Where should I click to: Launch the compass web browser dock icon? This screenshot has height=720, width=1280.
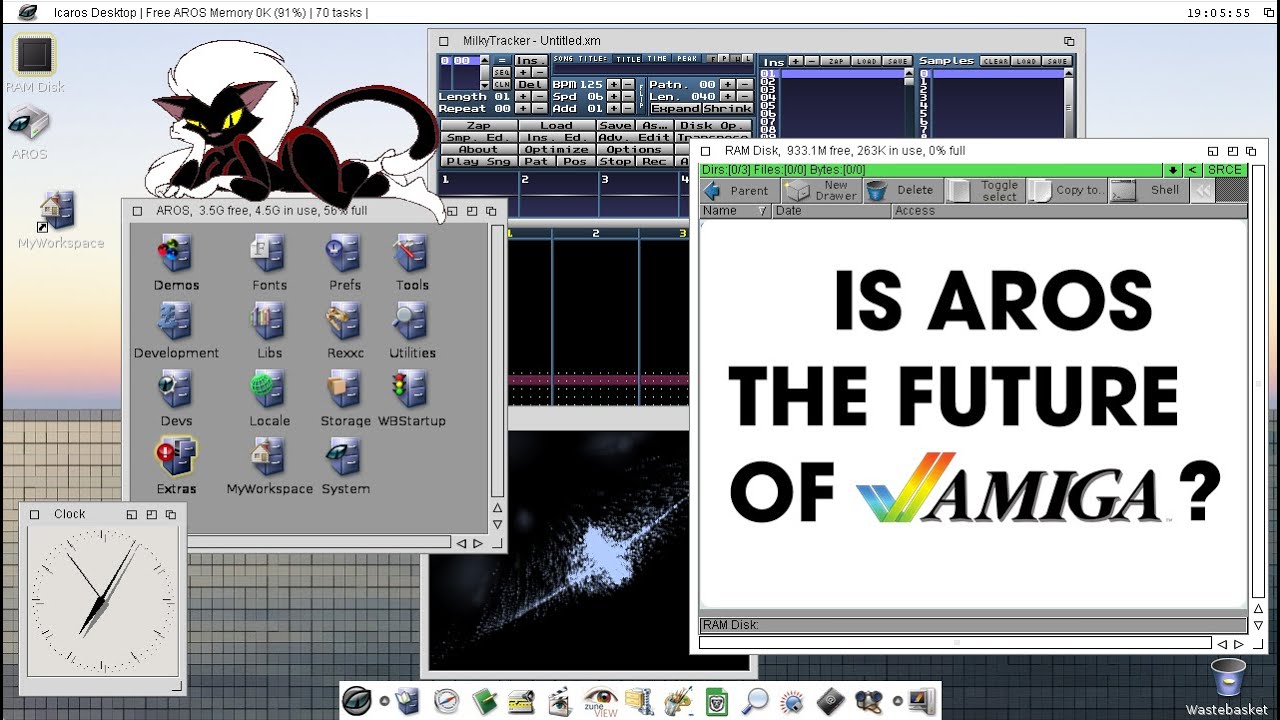(x=447, y=701)
